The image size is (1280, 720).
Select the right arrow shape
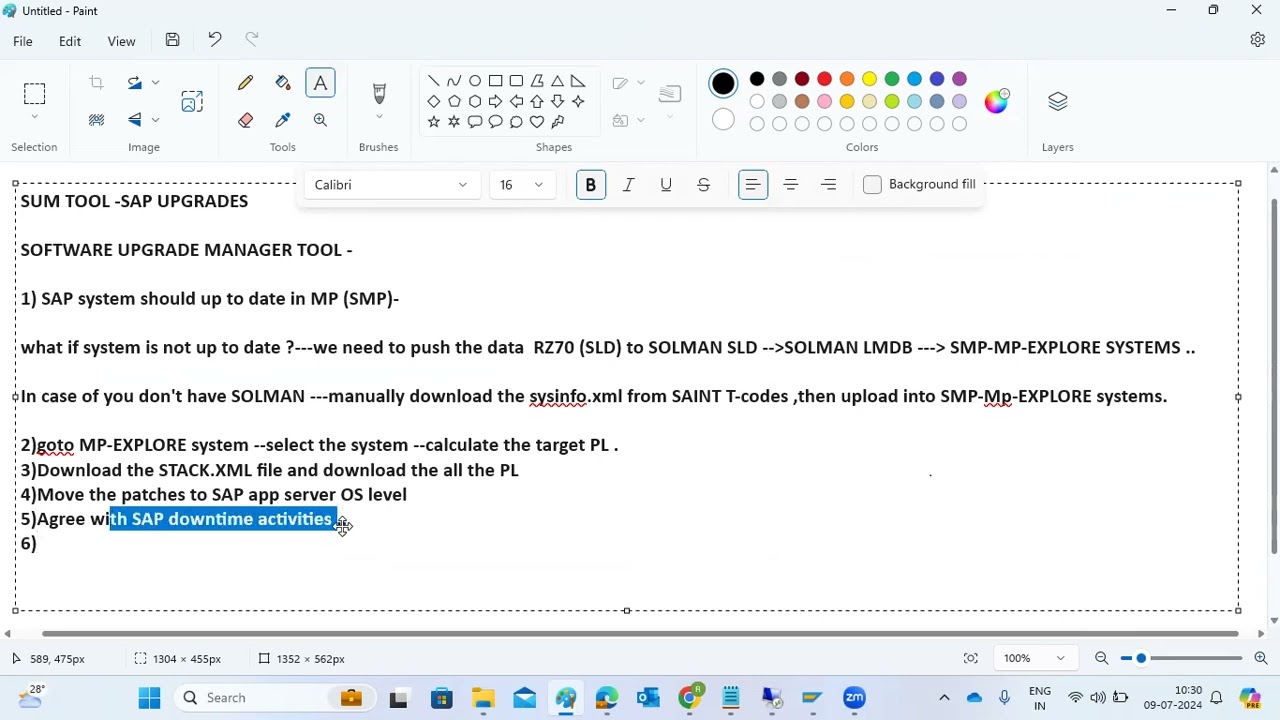point(495,101)
